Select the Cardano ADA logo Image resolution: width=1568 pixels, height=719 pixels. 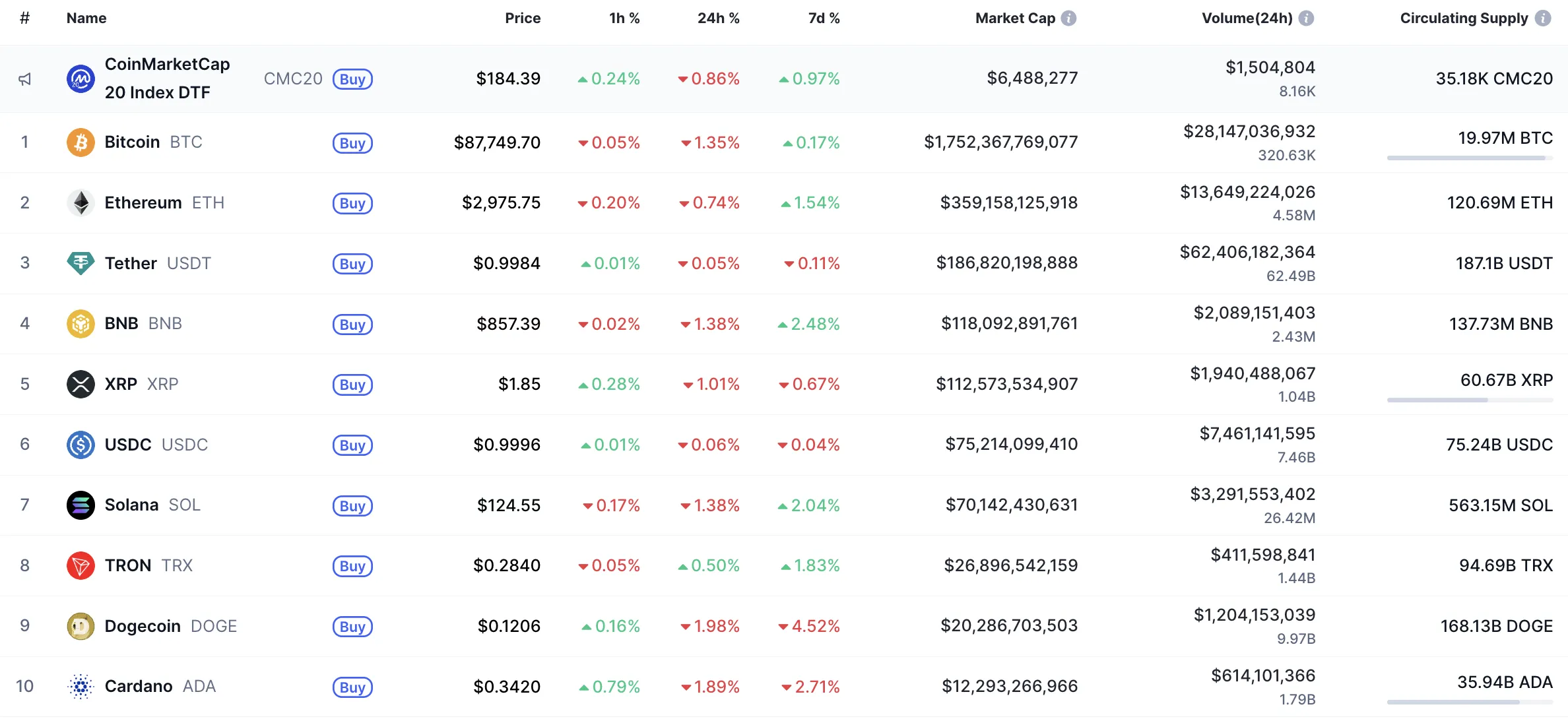(x=81, y=686)
